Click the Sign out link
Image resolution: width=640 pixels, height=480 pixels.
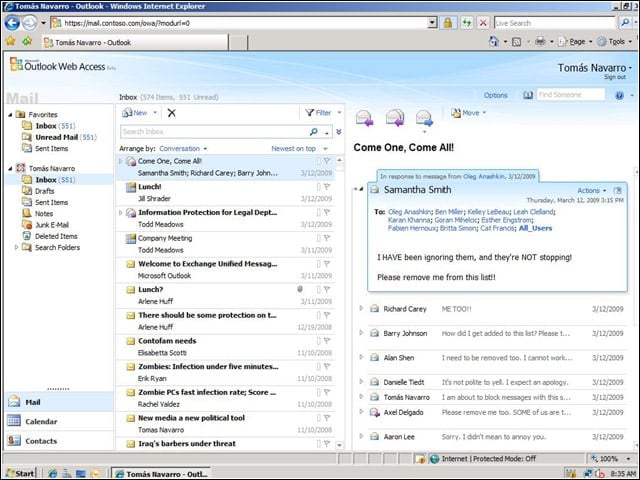615,77
